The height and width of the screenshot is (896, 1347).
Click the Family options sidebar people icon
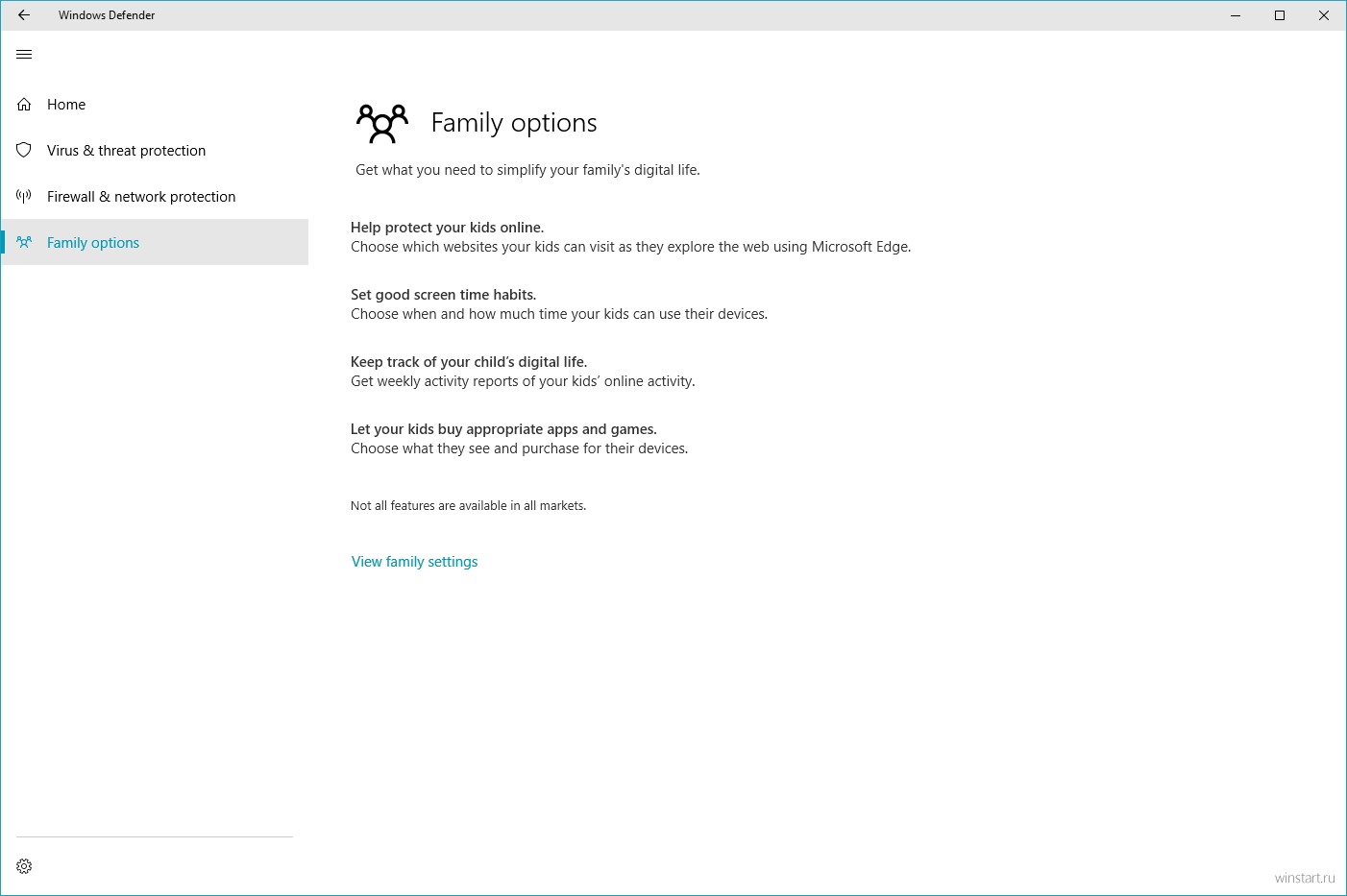(24, 243)
